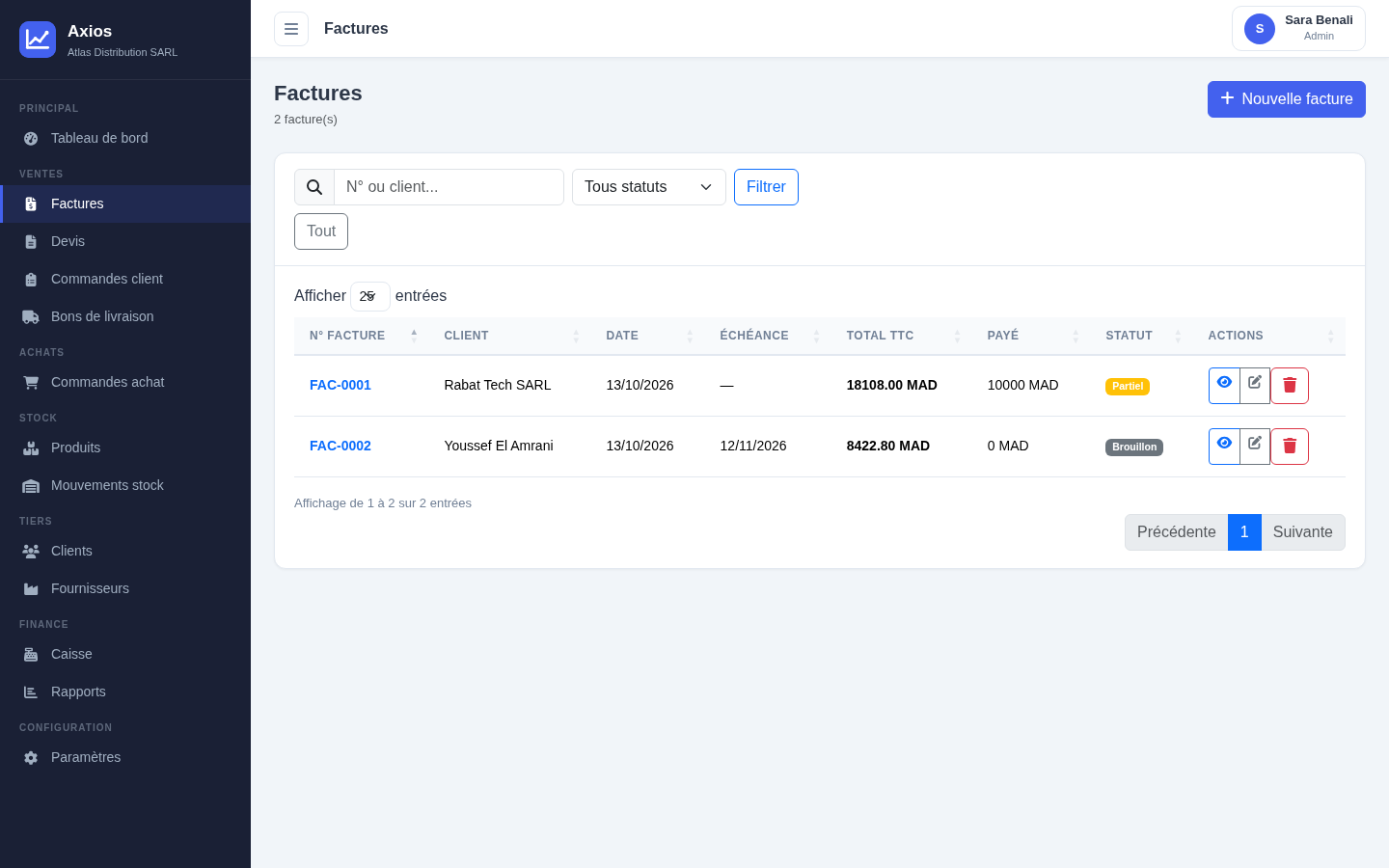The height and width of the screenshot is (868, 1389).
Task: Click the Filtrer button
Action: click(x=766, y=187)
